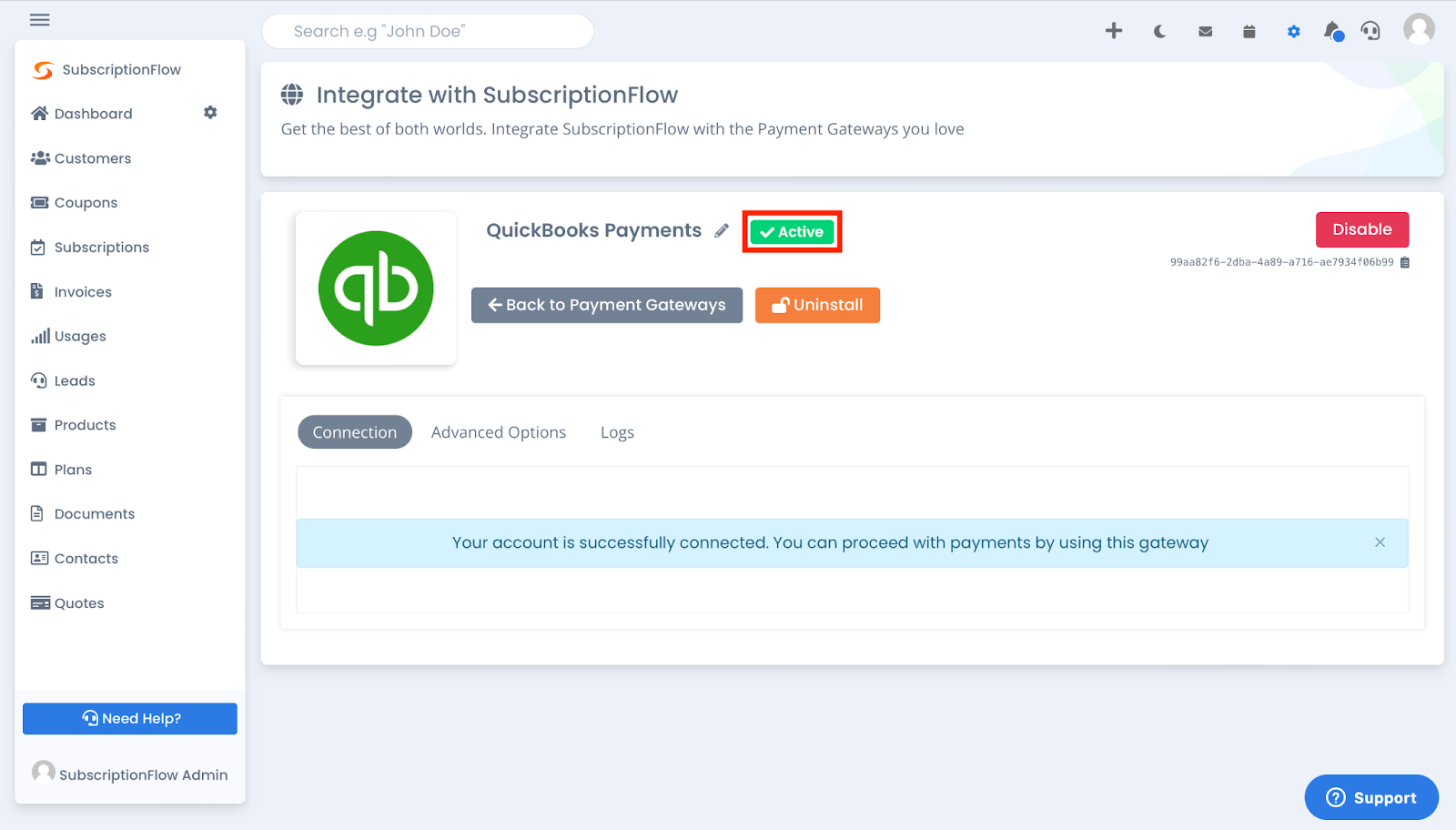Click Back to Payment Gateways button
The height and width of the screenshot is (830, 1456).
(x=607, y=305)
